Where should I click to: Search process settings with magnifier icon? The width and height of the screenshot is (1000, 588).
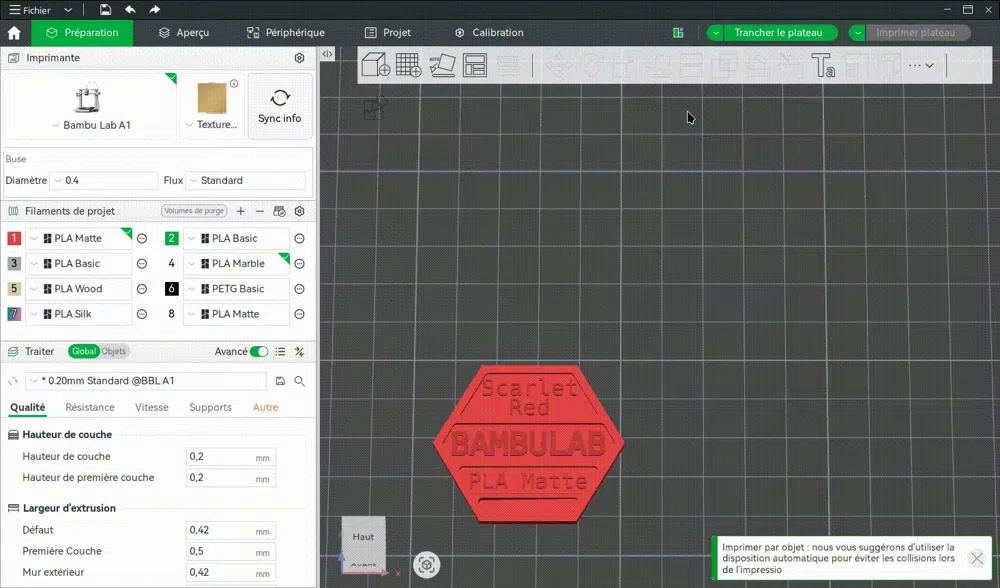[x=299, y=381]
